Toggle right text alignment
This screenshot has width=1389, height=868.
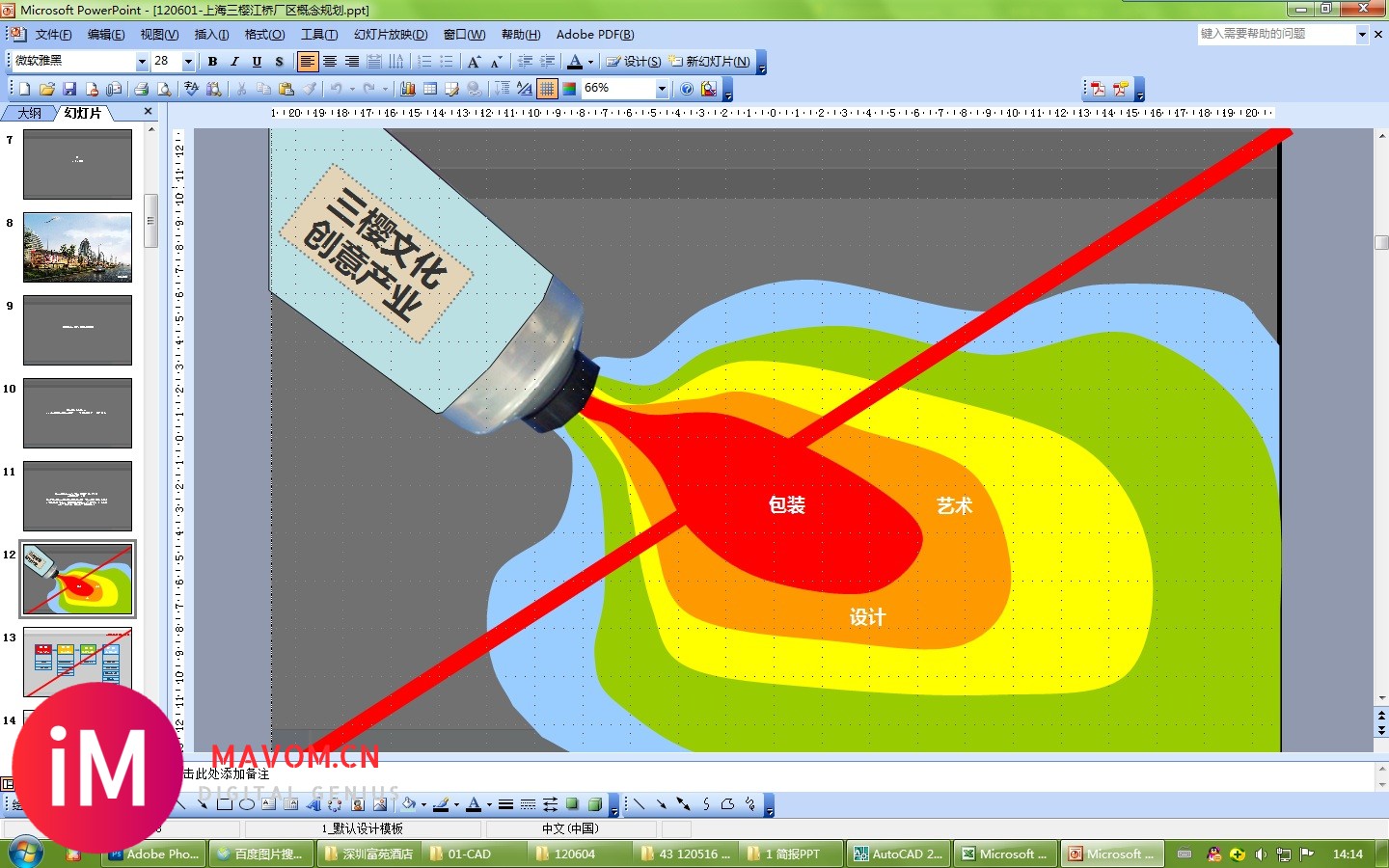[x=351, y=62]
